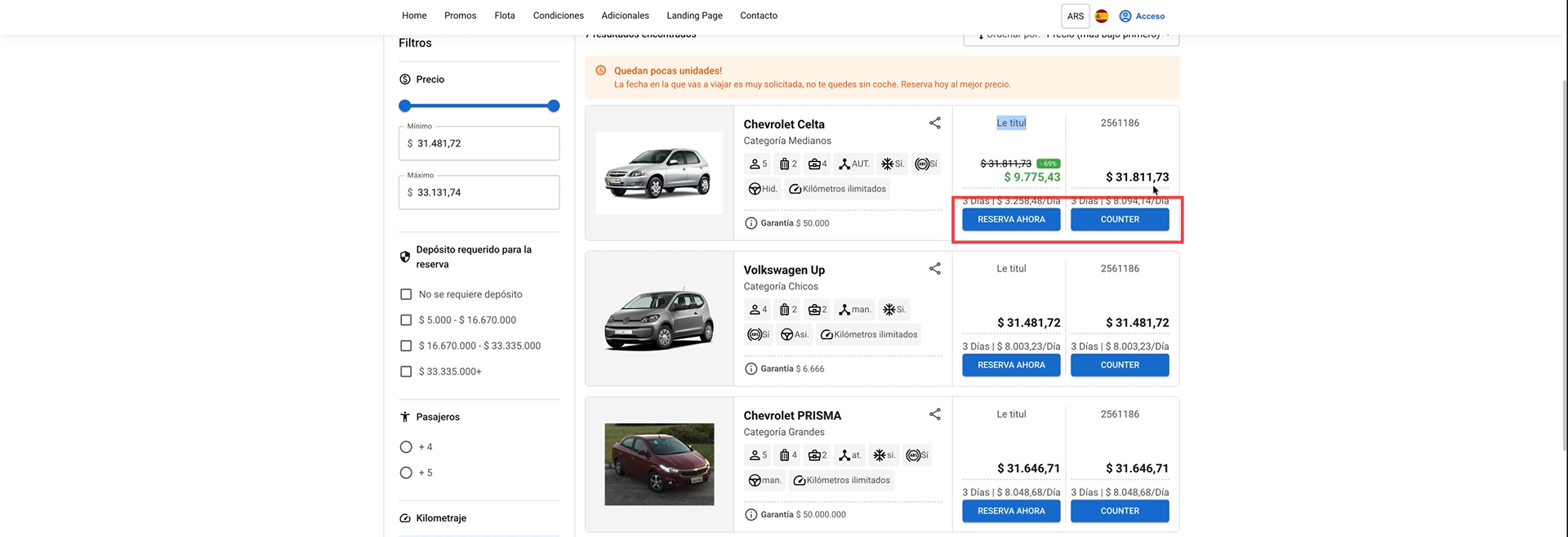Image resolution: width=1568 pixels, height=537 pixels.
Task: Click share icon for Chevrolet PRISMA
Action: pos(934,414)
